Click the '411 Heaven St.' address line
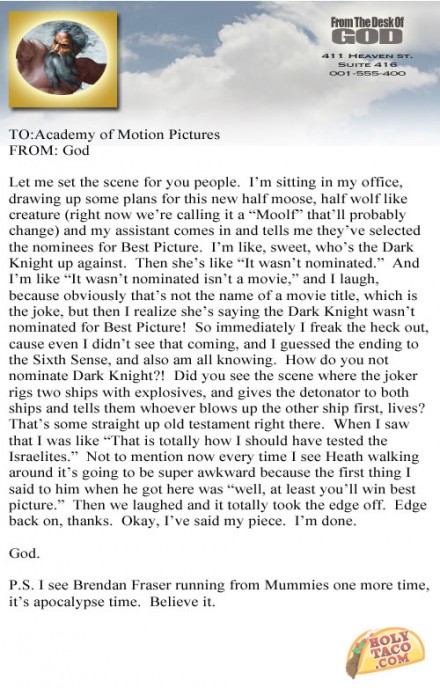 pos(367,56)
